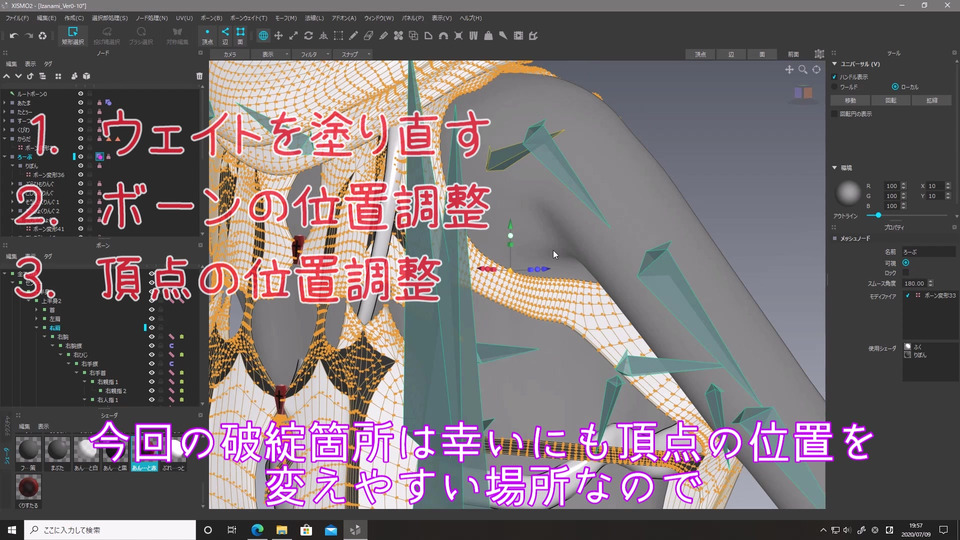Viewport: 960px width, 540px height.
Task: Click the redo arrow icon
Action: point(28,36)
